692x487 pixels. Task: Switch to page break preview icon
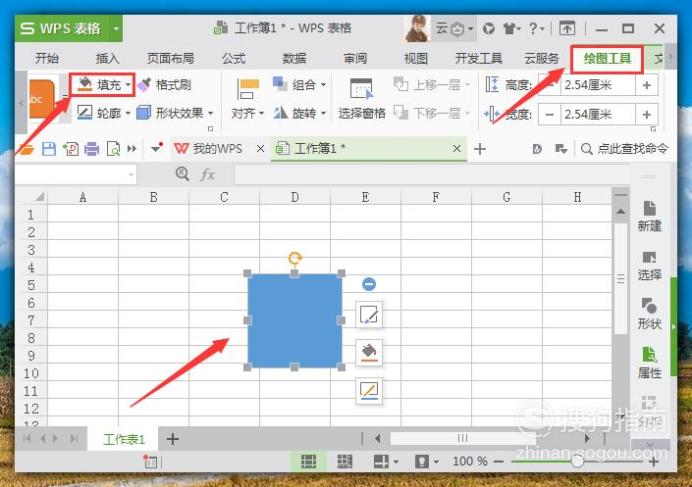click(x=345, y=461)
